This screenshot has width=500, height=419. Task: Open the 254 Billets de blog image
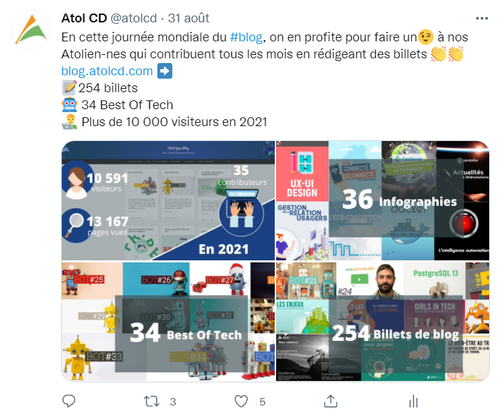(x=383, y=322)
